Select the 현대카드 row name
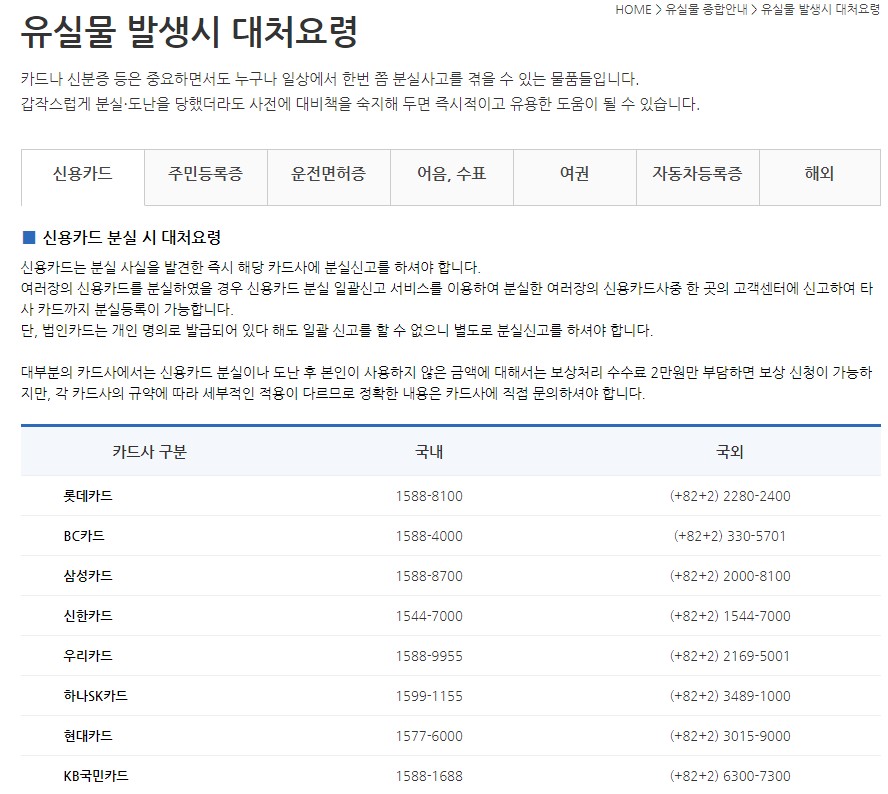This screenshot has height=794, width=888. (88, 736)
